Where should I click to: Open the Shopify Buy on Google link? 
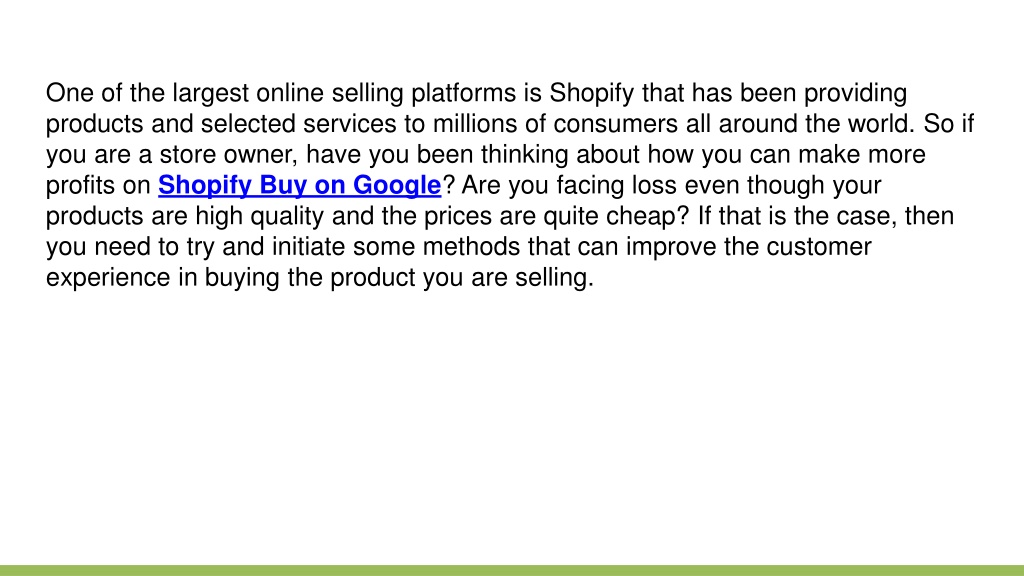[x=300, y=185]
